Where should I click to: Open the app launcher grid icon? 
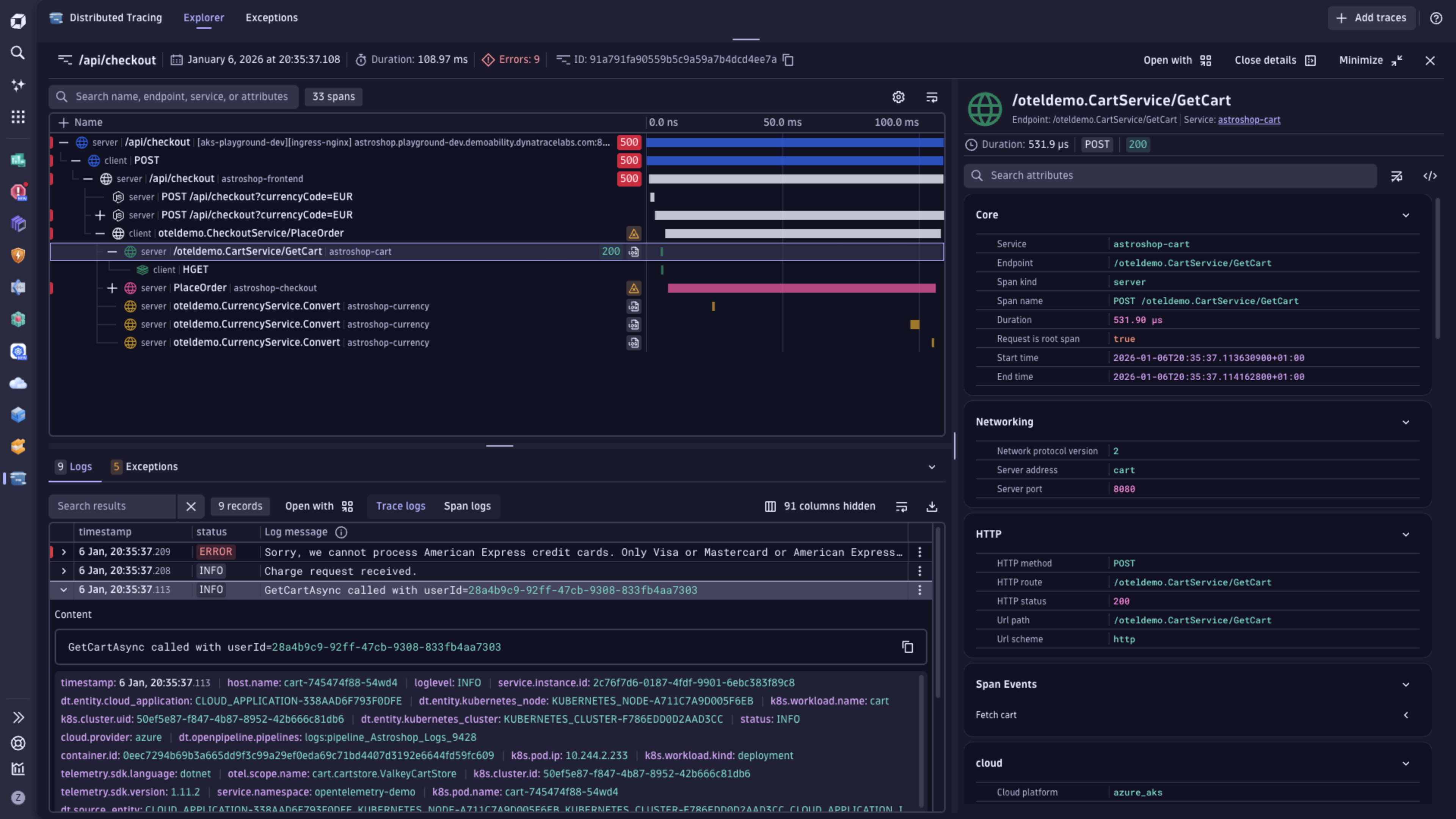17,116
